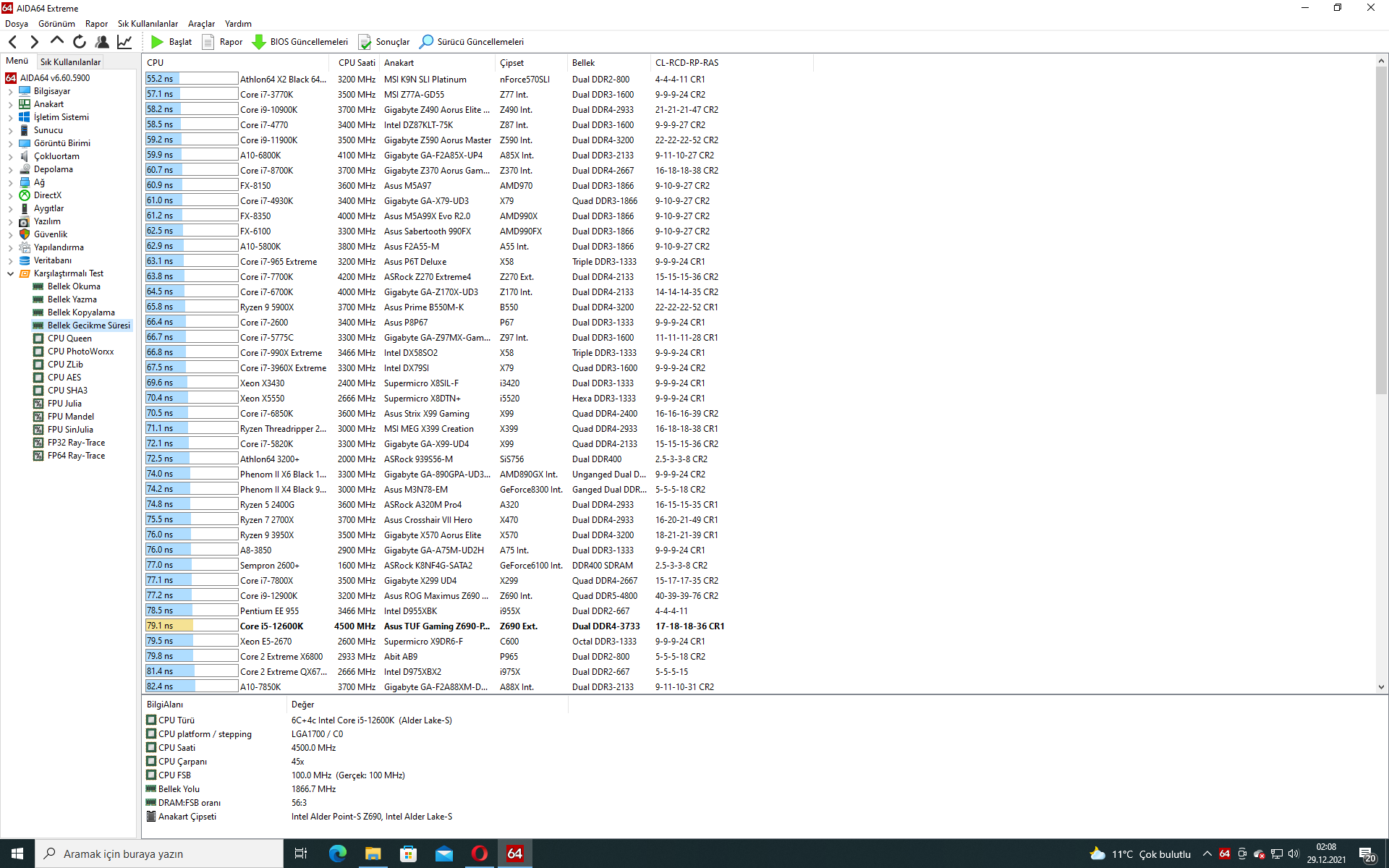Viewport: 1389px width, 868px height.
Task: Select FP64 Ray-Trace benchmark
Action: pyautogui.click(x=76, y=456)
